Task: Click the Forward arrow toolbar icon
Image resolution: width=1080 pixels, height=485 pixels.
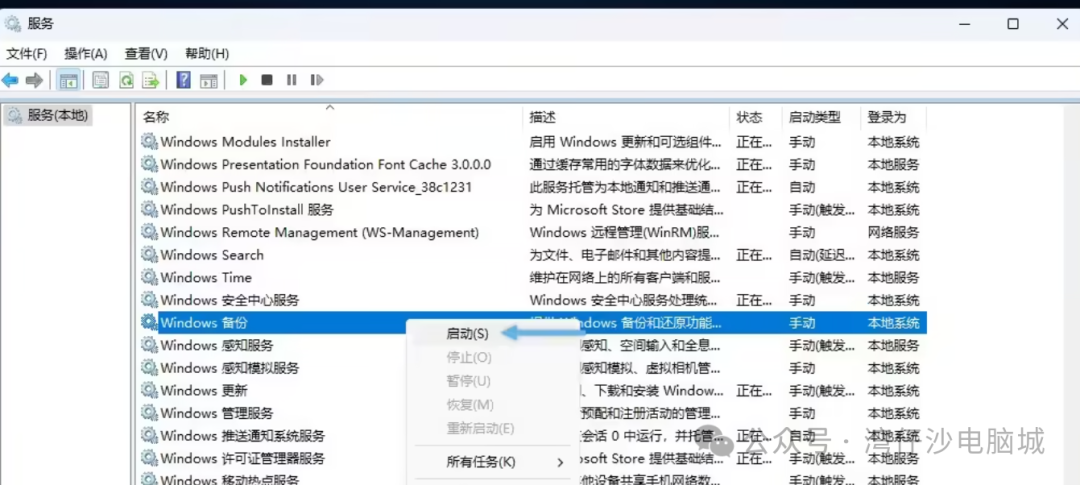Action: [x=34, y=81]
